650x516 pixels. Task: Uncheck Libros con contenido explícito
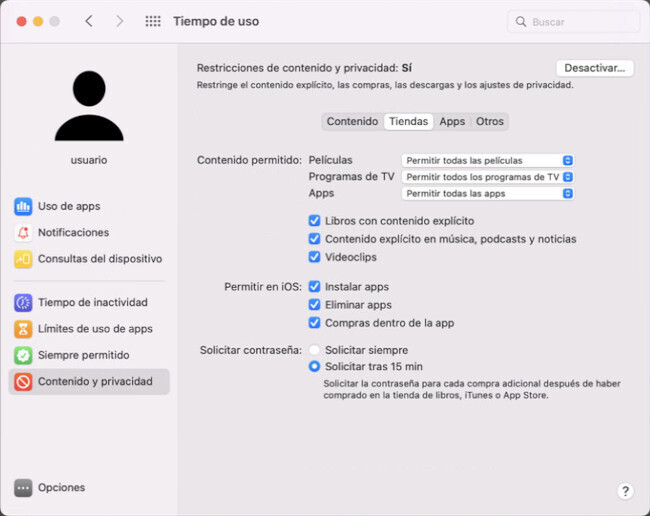(315, 221)
